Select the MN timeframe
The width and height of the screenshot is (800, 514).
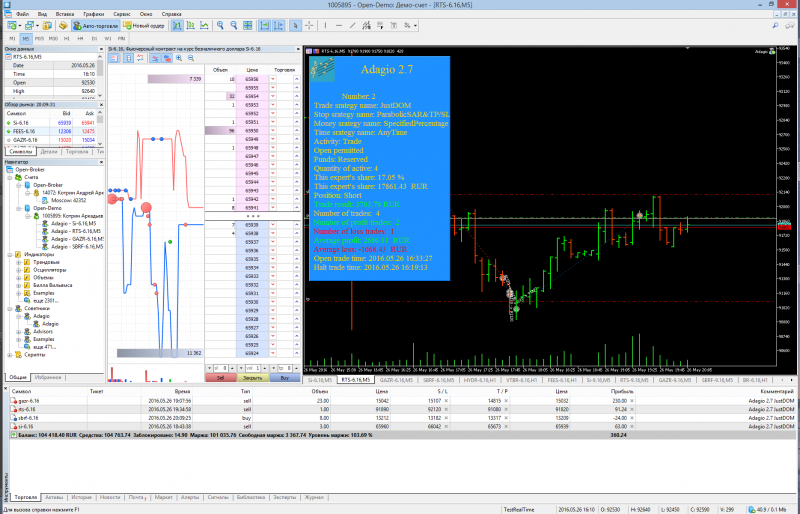tap(121, 39)
